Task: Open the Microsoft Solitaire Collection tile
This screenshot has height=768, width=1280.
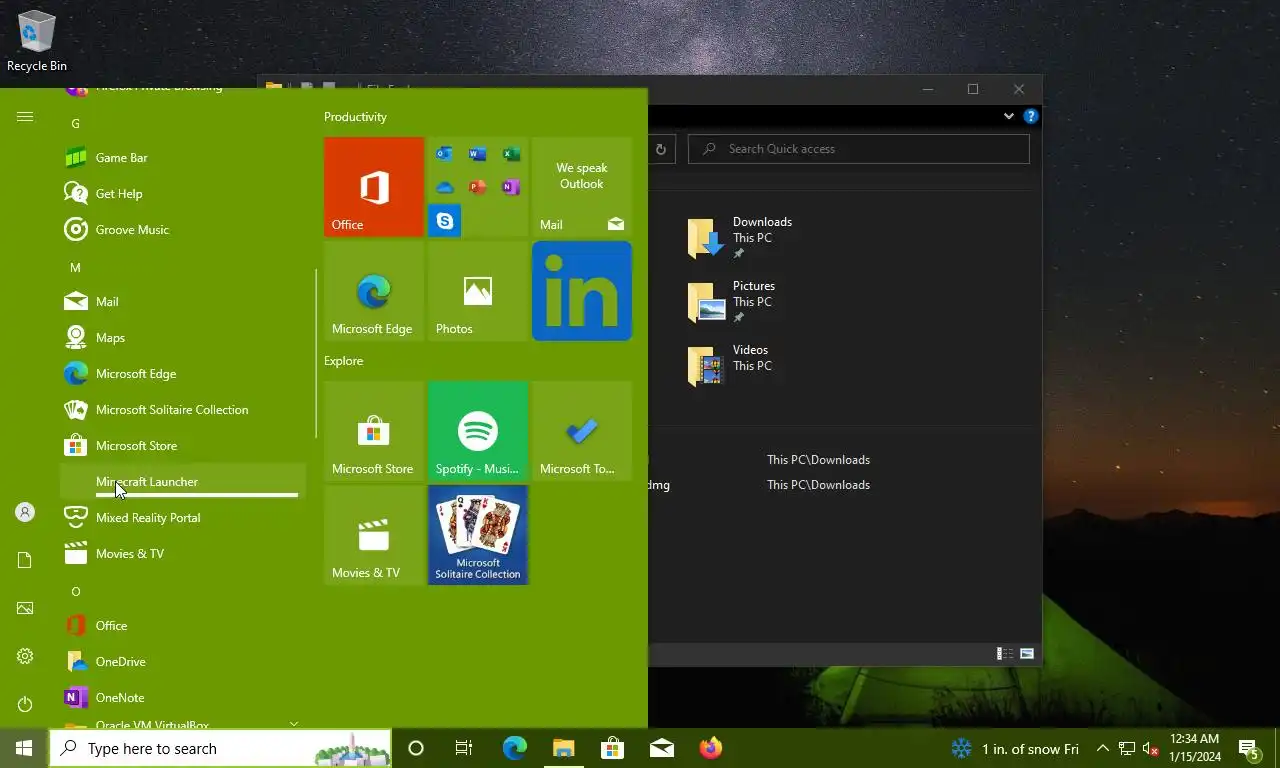Action: [478, 535]
